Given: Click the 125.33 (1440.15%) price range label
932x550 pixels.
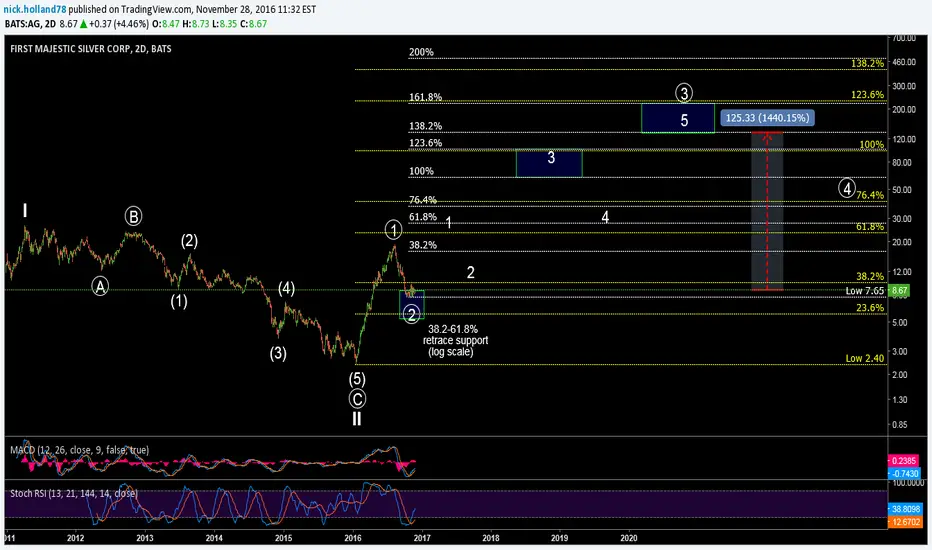Looking at the screenshot, I should tap(767, 118).
